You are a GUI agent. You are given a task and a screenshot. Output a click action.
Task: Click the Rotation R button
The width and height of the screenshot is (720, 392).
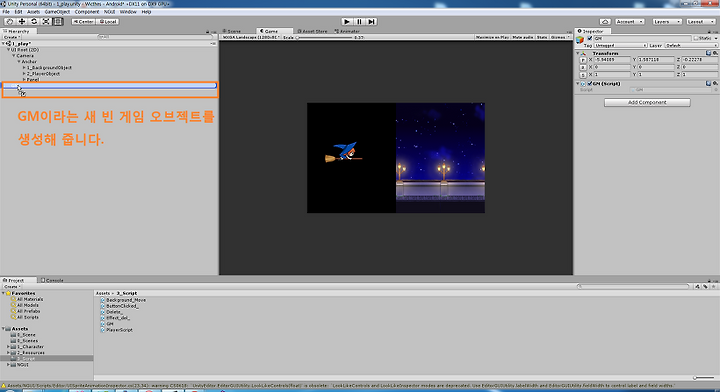583,67
